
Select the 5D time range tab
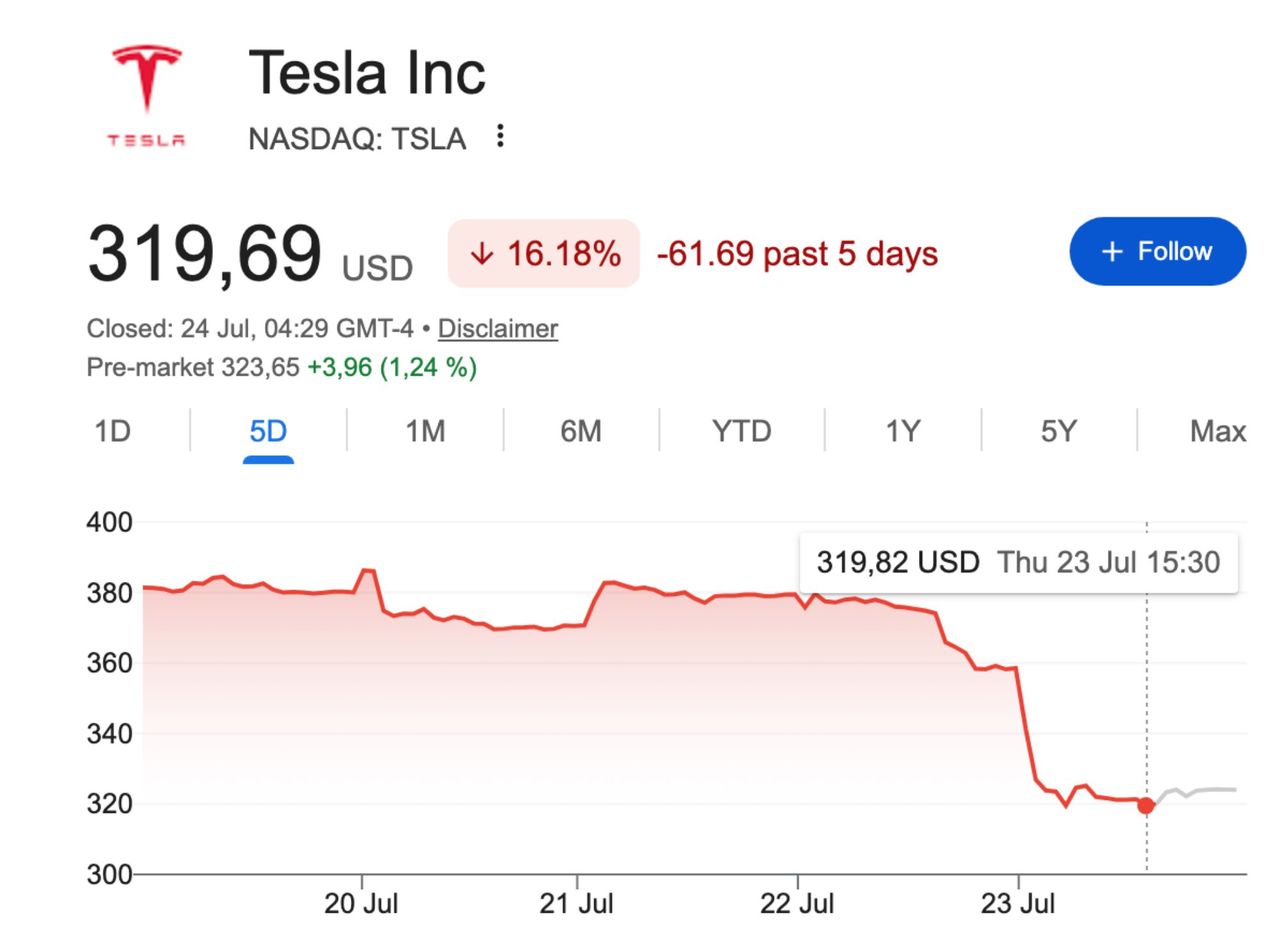pos(268,431)
